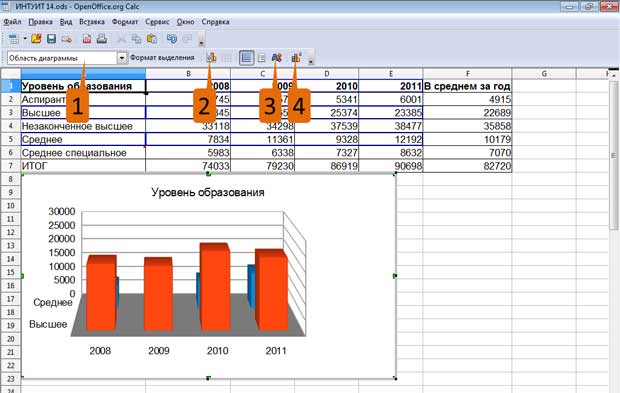Select row 7 header

pos(11,166)
